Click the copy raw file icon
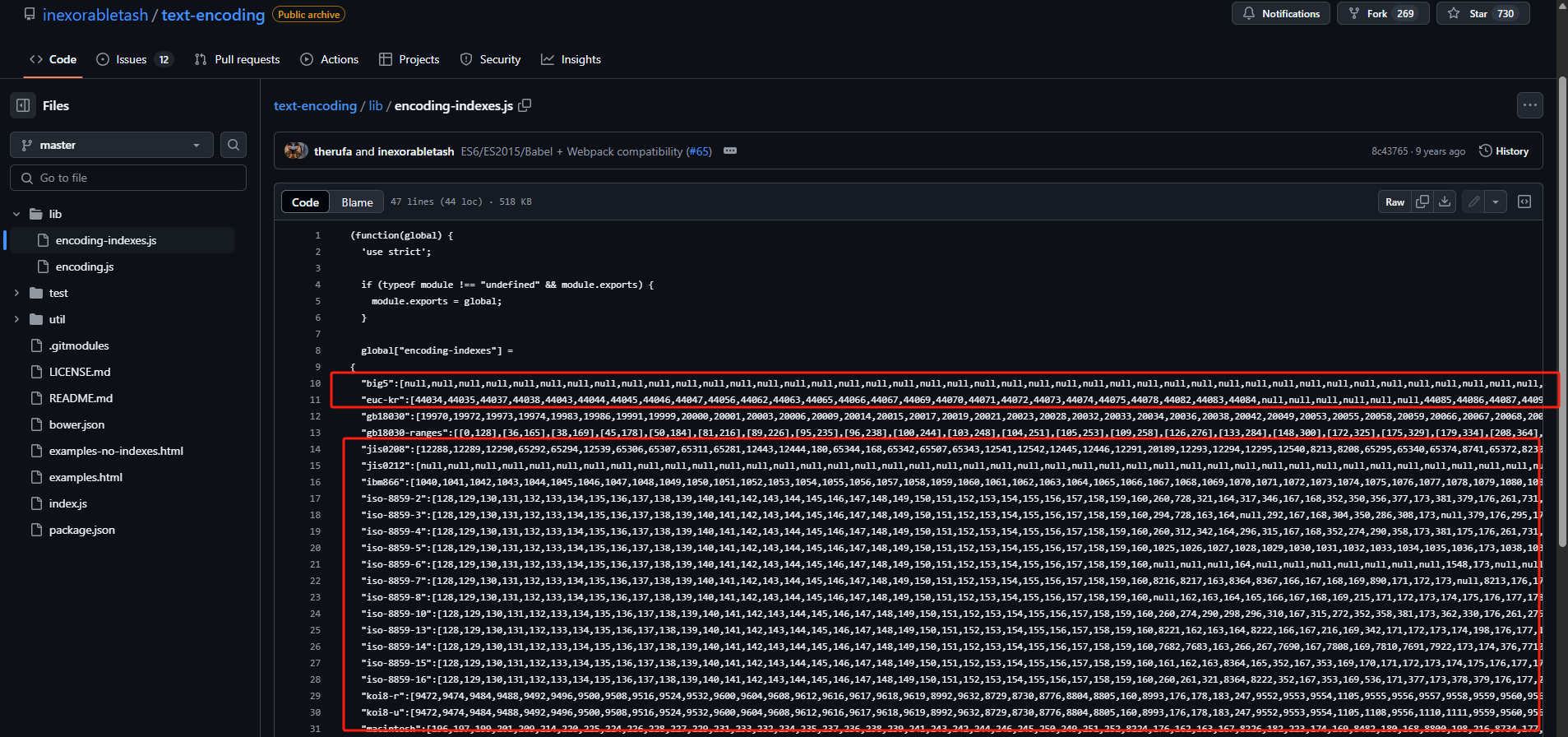Image resolution: width=1568 pixels, height=737 pixels. pos(1422,202)
